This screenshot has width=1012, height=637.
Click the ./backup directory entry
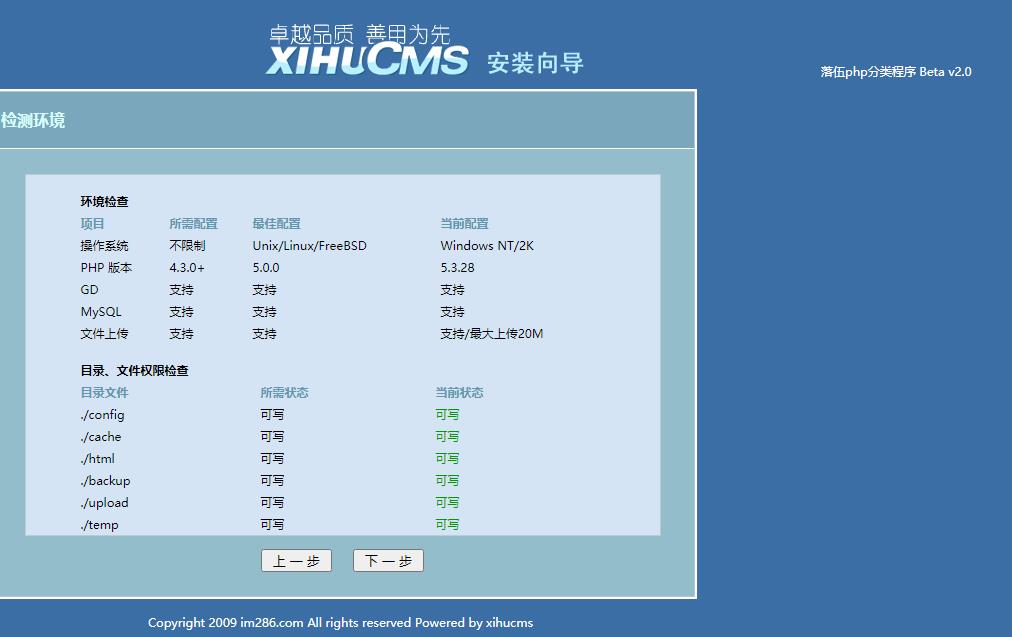(x=105, y=481)
